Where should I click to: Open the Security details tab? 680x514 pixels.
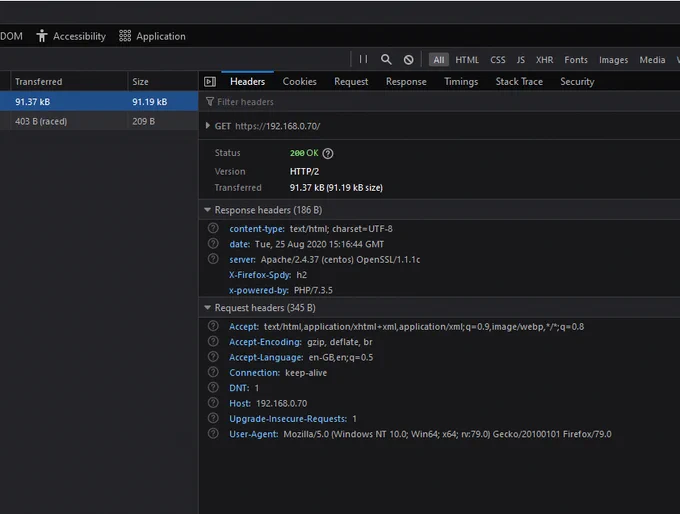[x=577, y=82]
